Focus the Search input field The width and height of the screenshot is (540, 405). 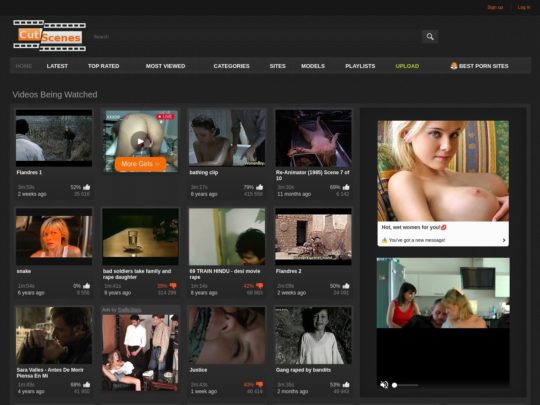[257, 37]
